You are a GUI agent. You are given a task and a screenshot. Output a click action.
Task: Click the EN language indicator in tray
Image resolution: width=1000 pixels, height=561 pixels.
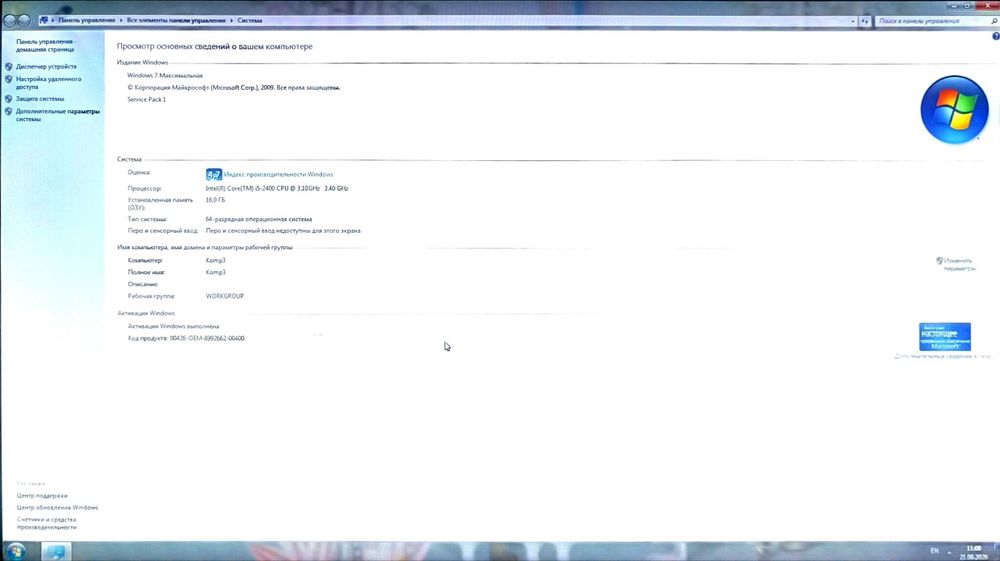(934, 551)
